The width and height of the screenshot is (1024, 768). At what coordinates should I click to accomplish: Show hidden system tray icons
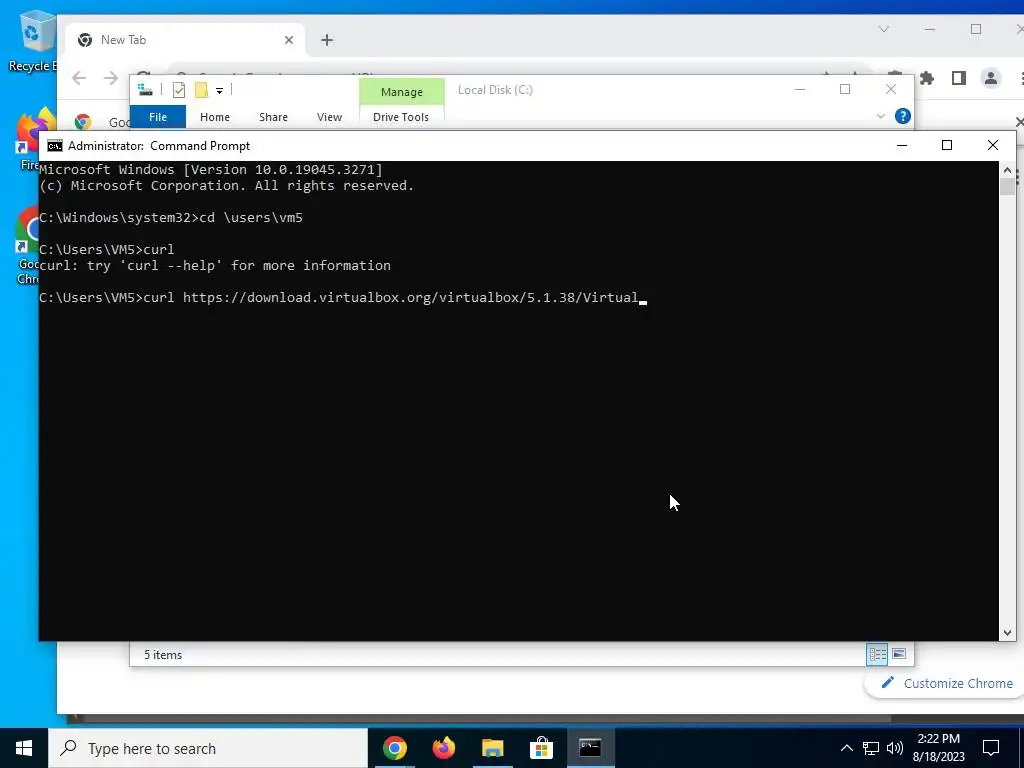coord(846,748)
